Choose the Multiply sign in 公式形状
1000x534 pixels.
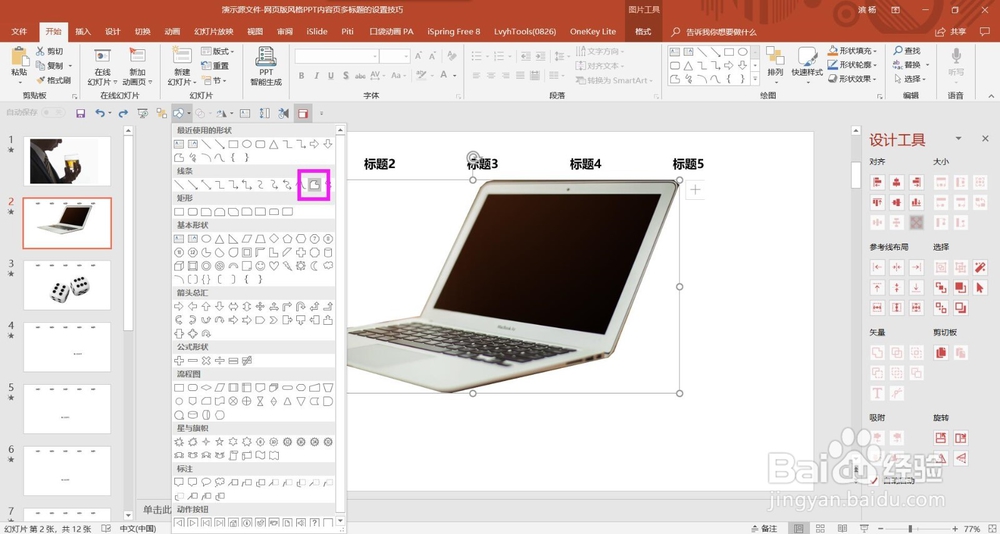[x=206, y=360]
